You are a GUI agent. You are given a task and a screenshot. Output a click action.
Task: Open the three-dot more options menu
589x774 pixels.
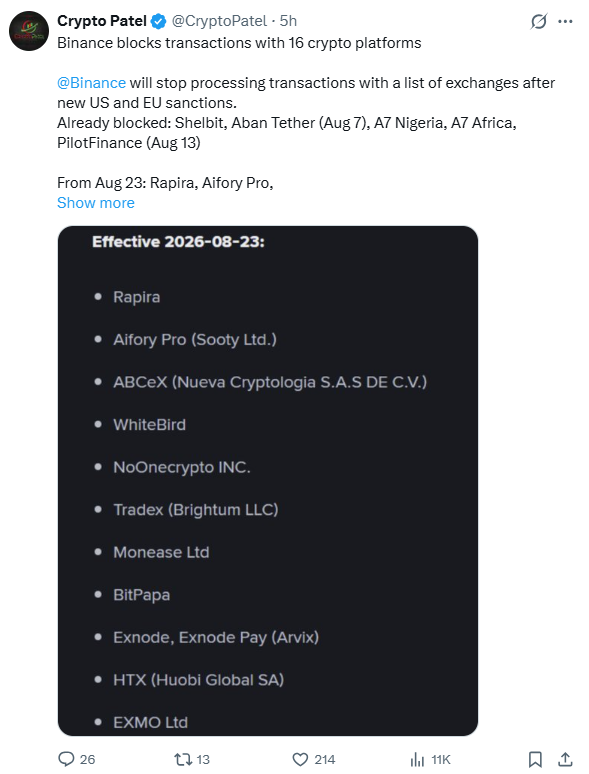coord(565,21)
